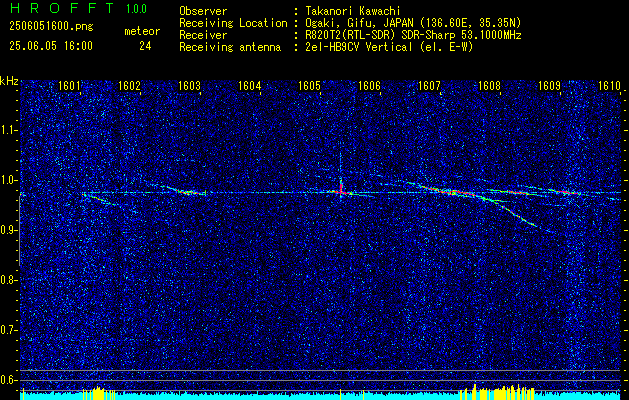Click the 1606 time marker
The height and width of the screenshot is (400, 629).
coord(369,86)
